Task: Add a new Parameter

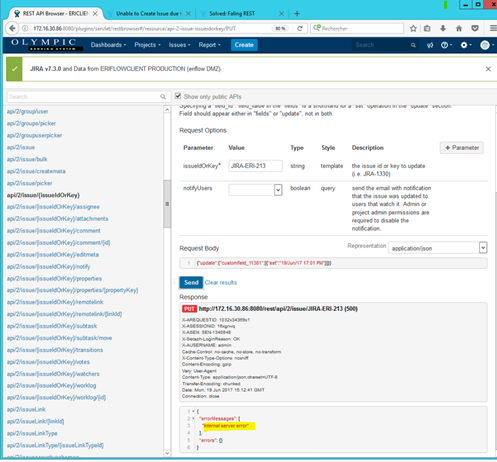Action: pos(462,148)
